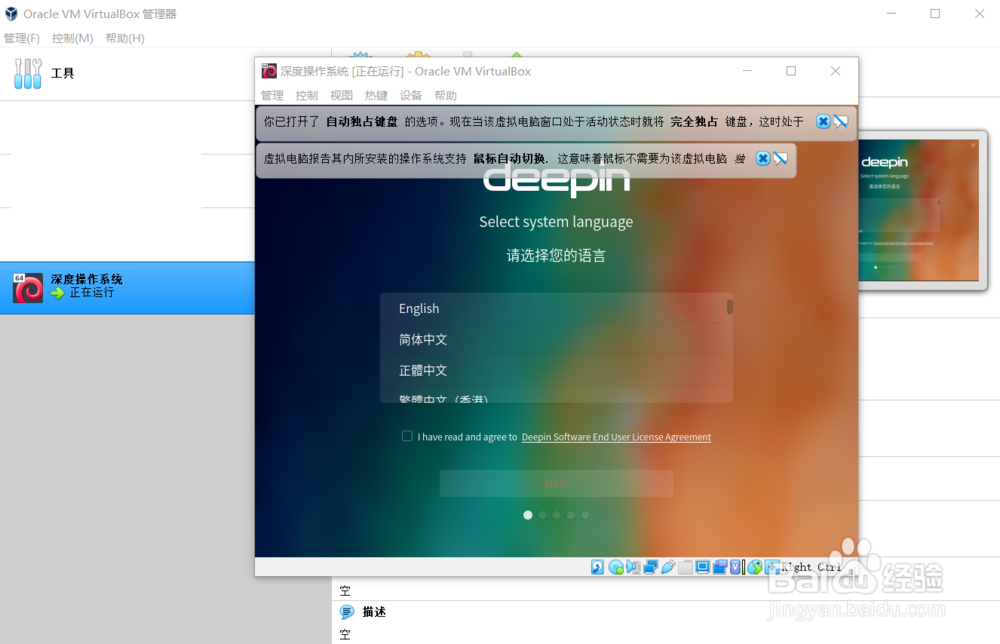This screenshot has height=644, width=1000.
Task: Open 帮助(H) menu in VirtualBox Manager
Action: [x=125, y=38]
